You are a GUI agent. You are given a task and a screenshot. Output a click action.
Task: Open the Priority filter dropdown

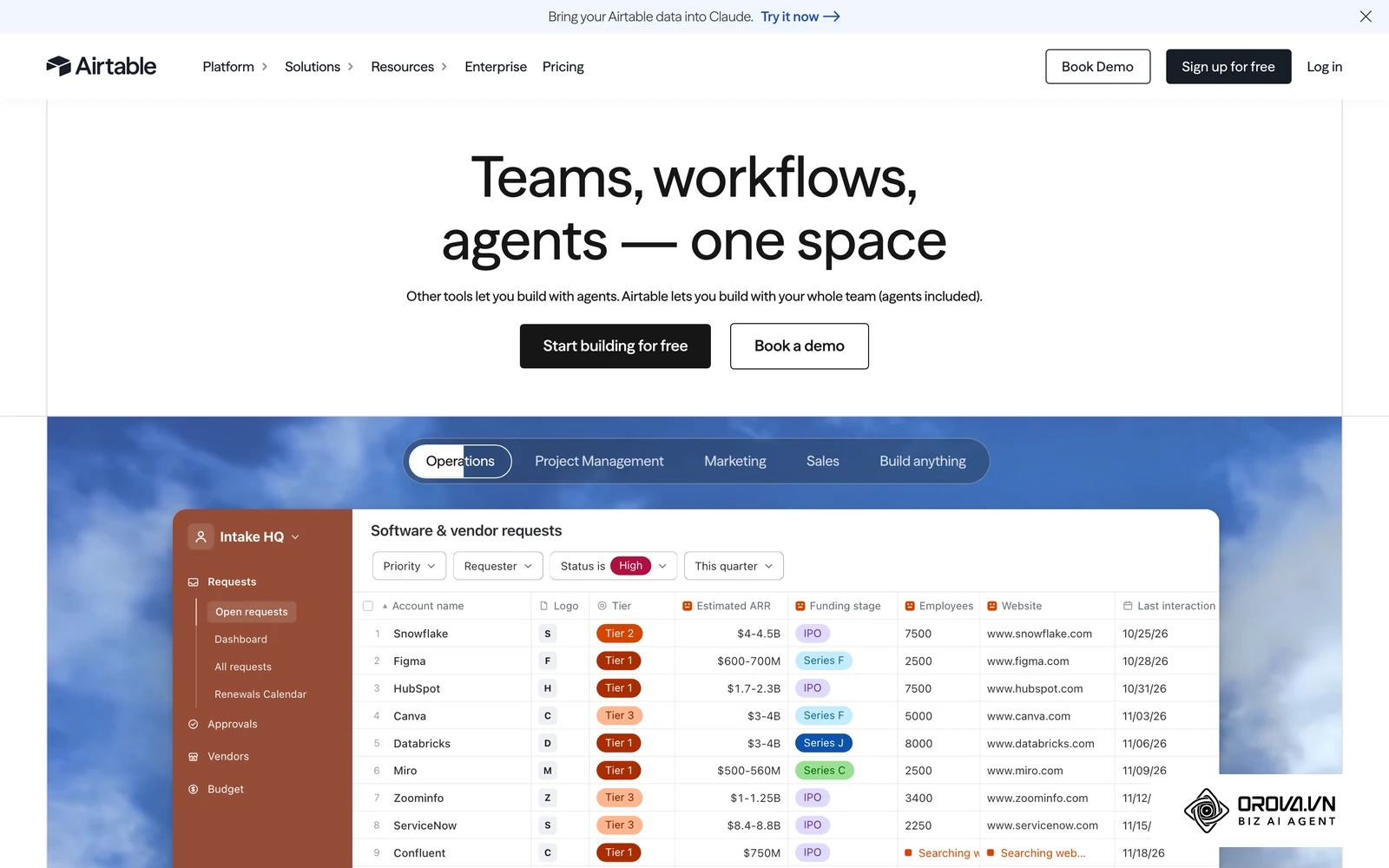tap(410, 566)
